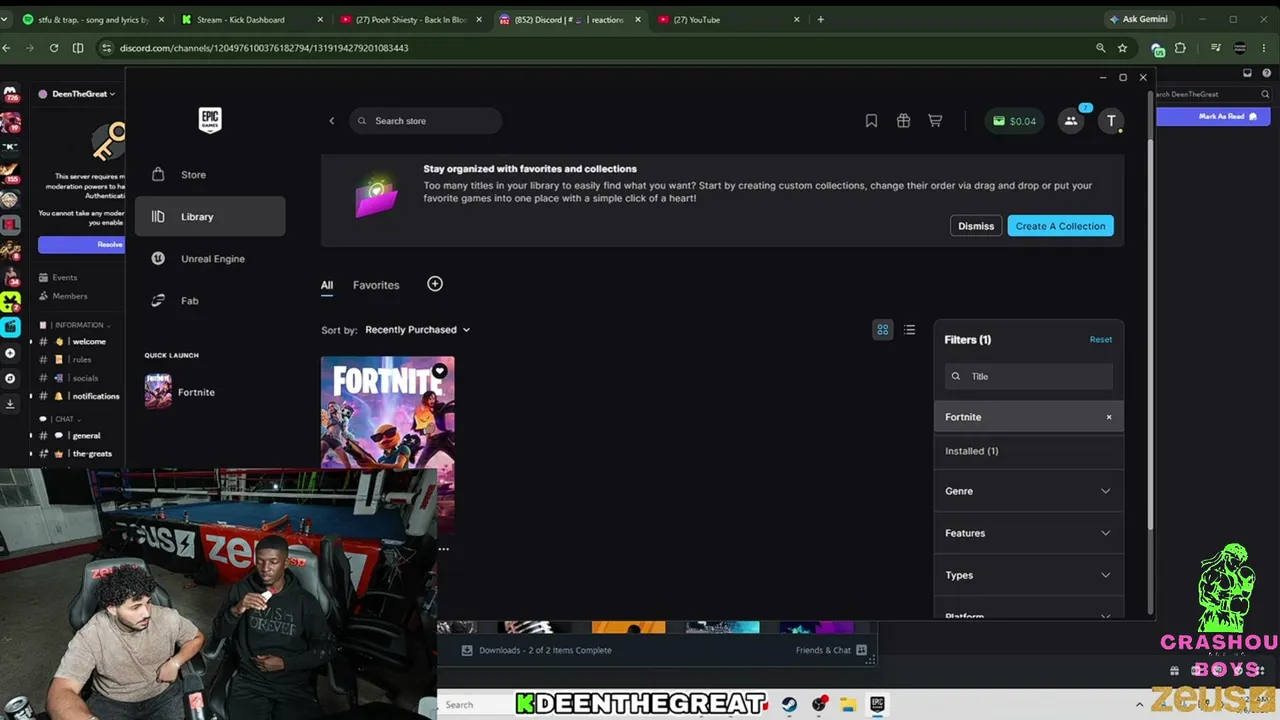Image resolution: width=1280 pixels, height=720 pixels.
Task: Dismiss the collections banner
Action: (x=976, y=226)
